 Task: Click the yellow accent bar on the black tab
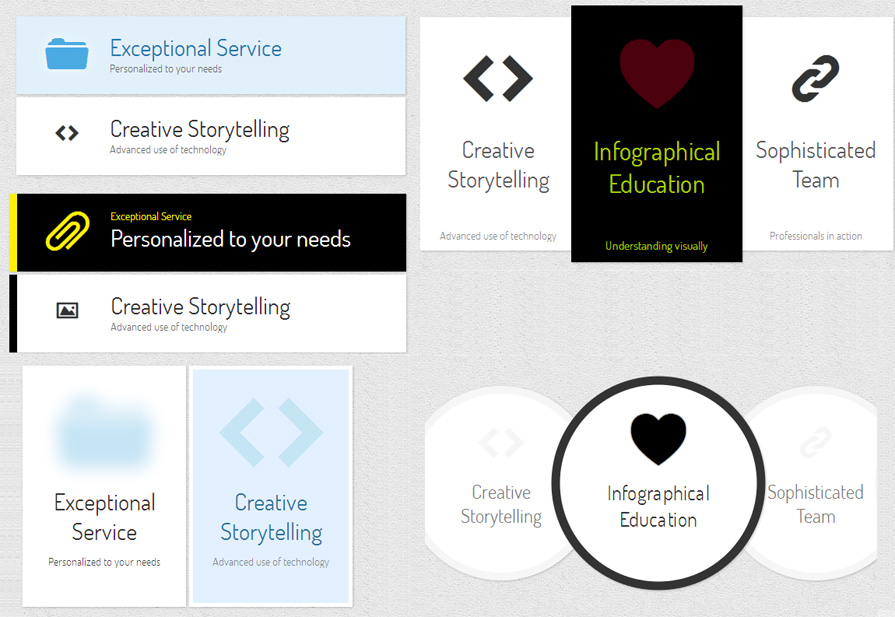pyautogui.click(x=13, y=233)
